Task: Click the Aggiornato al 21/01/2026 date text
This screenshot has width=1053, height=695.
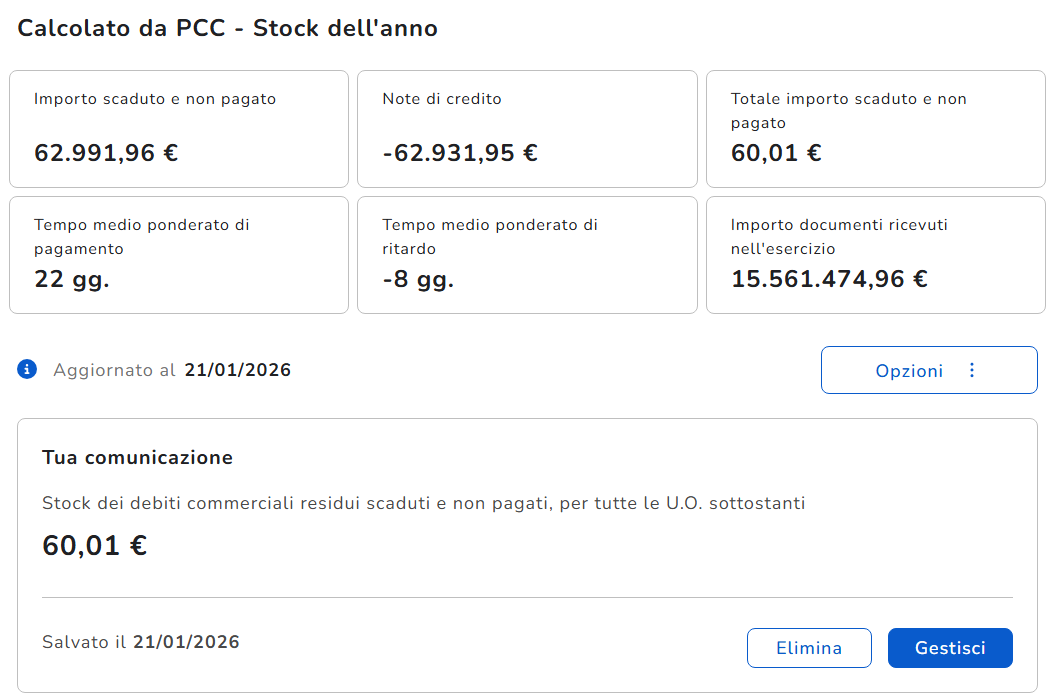Action: click(x=237, y=370)
